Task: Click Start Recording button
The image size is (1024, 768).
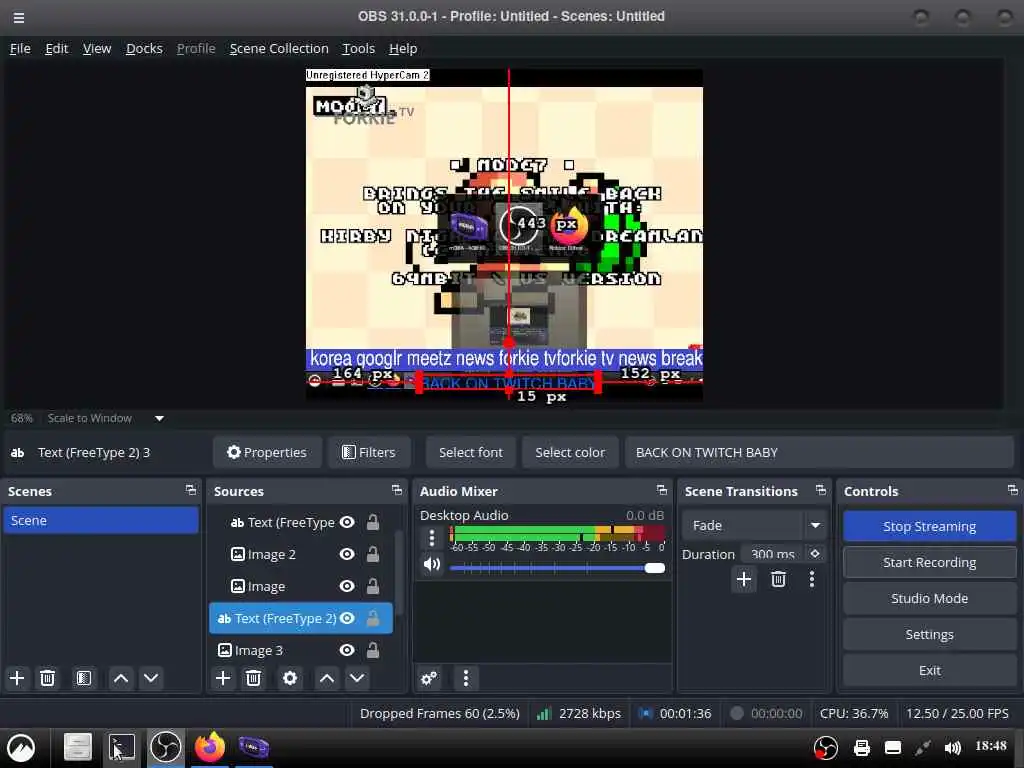Action: tap(929, 562)
